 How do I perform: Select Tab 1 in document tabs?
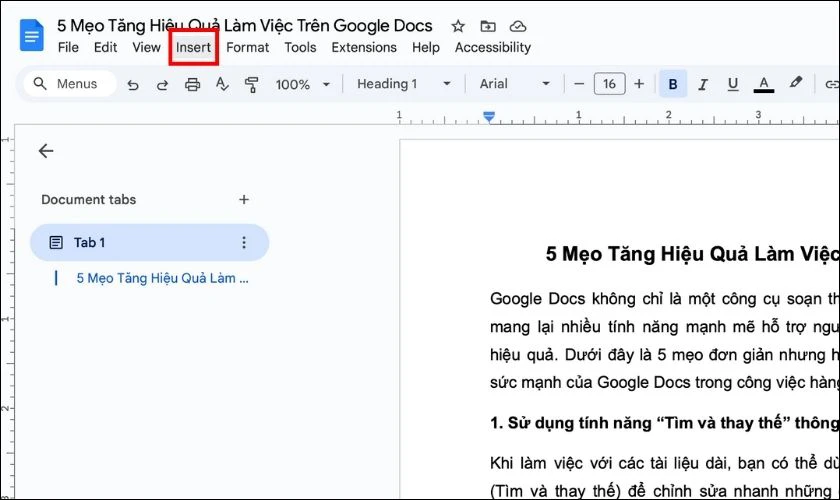pyautogui.click(x=149, y=242)
